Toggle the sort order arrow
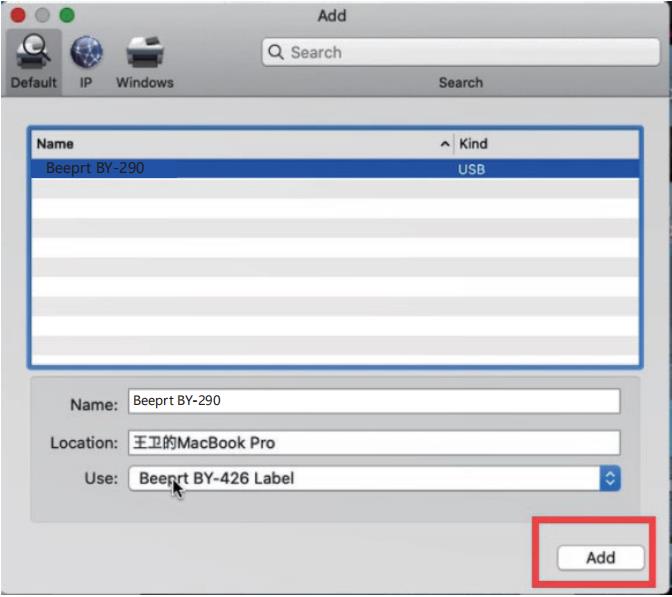The height and width of the screenshot is (597, 672). tap(445, 144)
